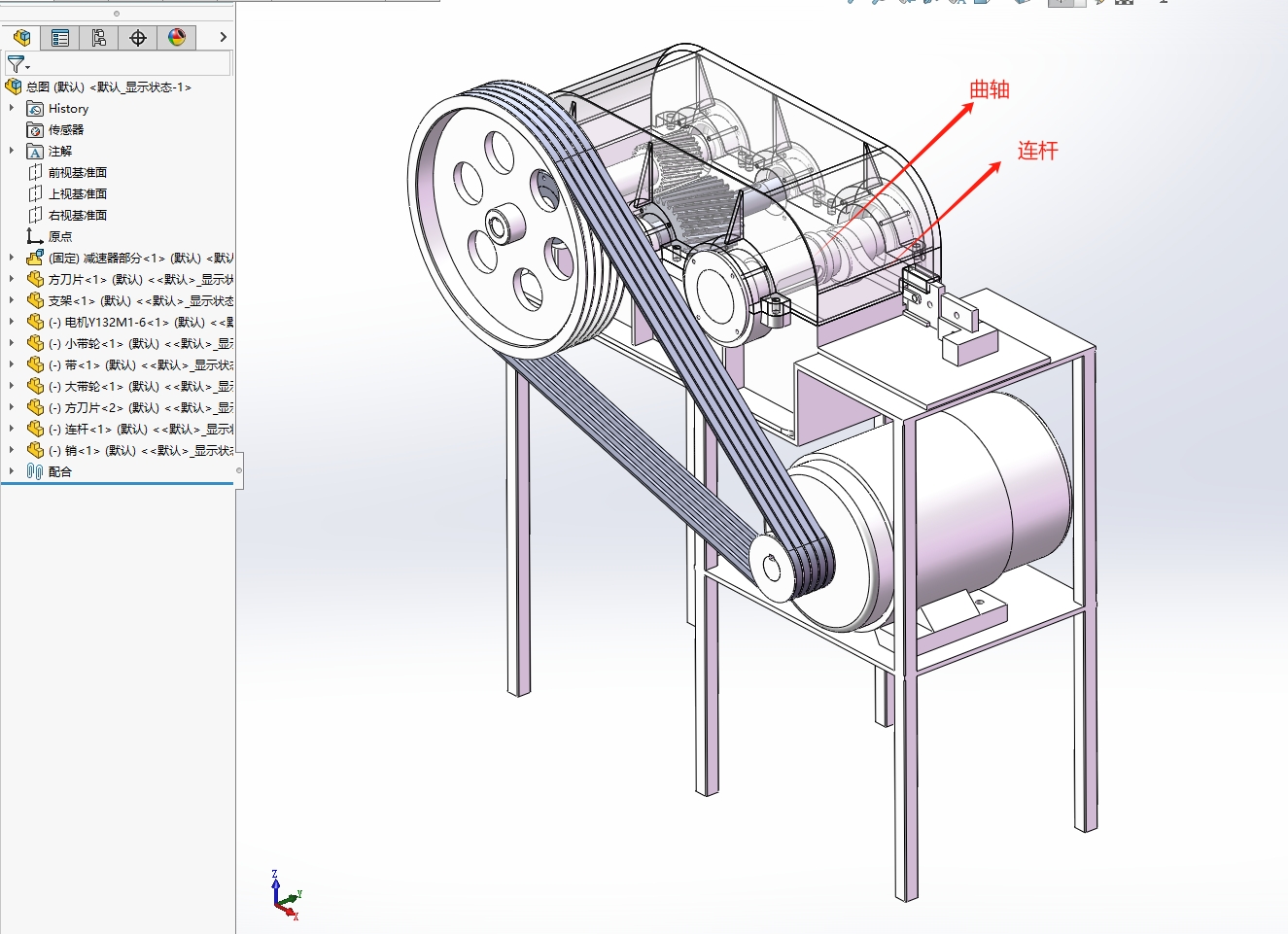Select the 方刀片<2> tree row
Image resolution: width=1288 pixels, height=934 pixels.
click(x=129, y=408)
